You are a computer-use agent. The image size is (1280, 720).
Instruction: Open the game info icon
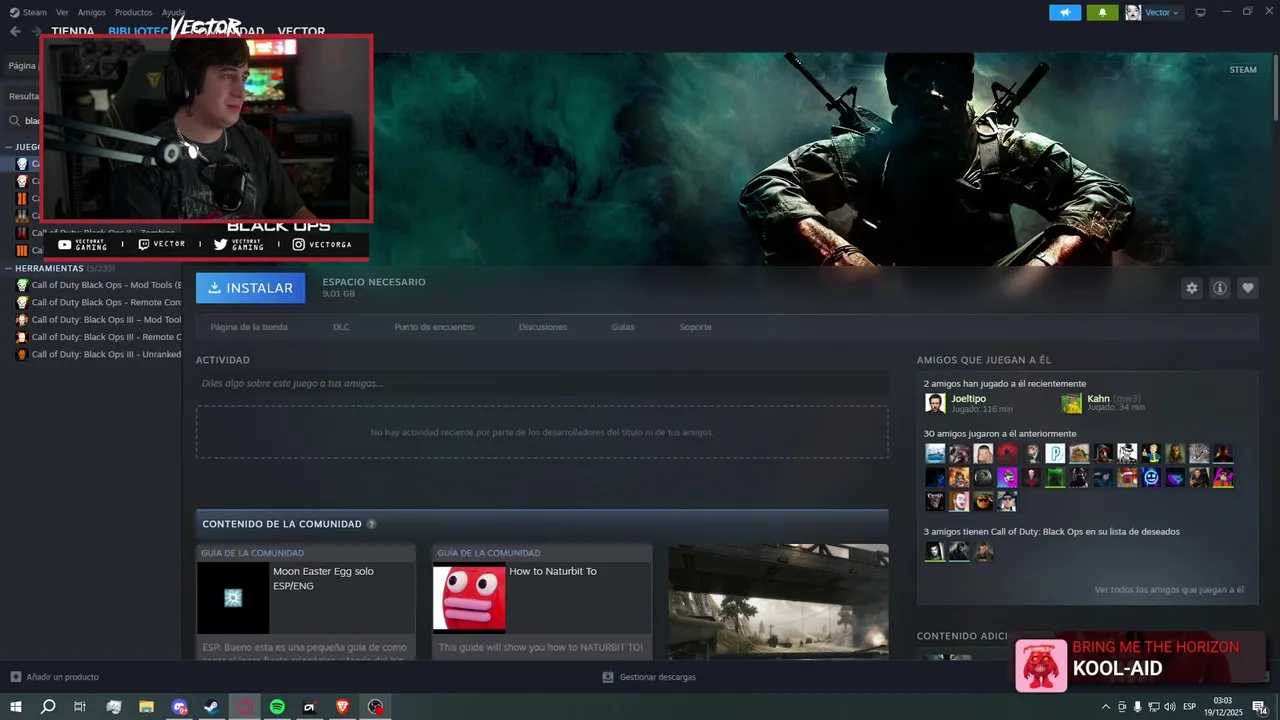point(1220,288)
